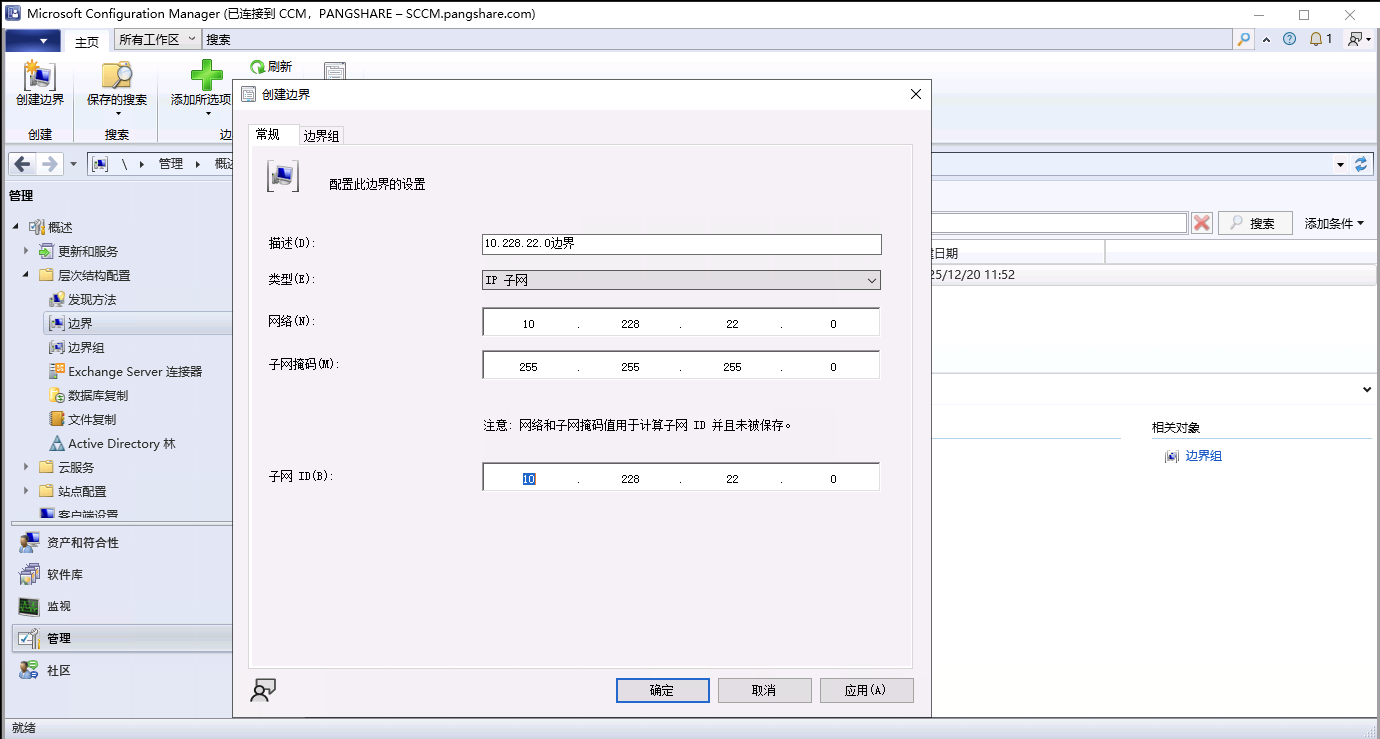Image resolution: width=1380 pixels, height=739 pixels.
Task: Open the 所有工作区 search scope dropdown
Action: pyautogui.click(x=158, y=40)
